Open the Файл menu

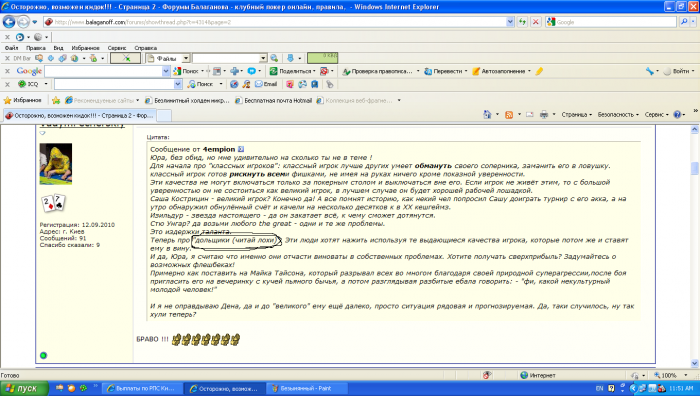[x=11, y=48]
